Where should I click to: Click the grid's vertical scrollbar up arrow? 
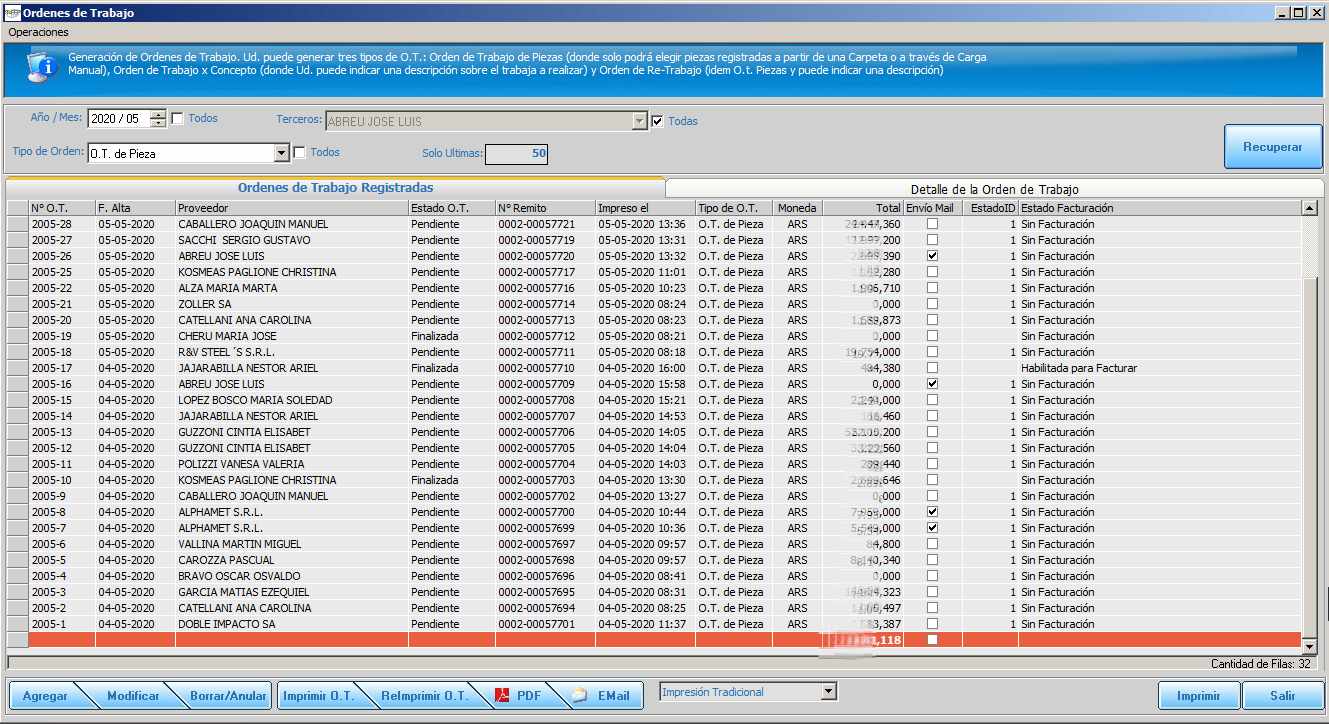pos(1309,208)
